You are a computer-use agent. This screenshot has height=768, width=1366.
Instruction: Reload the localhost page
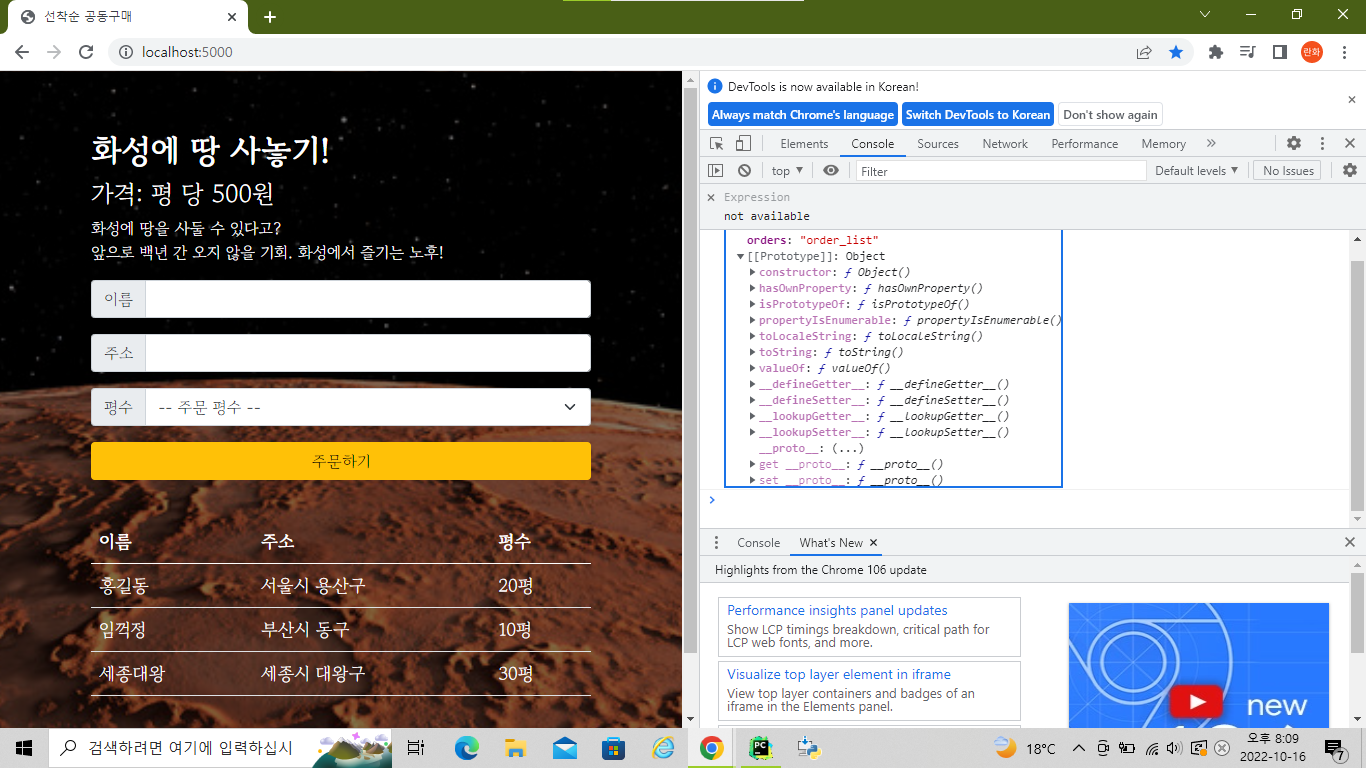[86, 52]
